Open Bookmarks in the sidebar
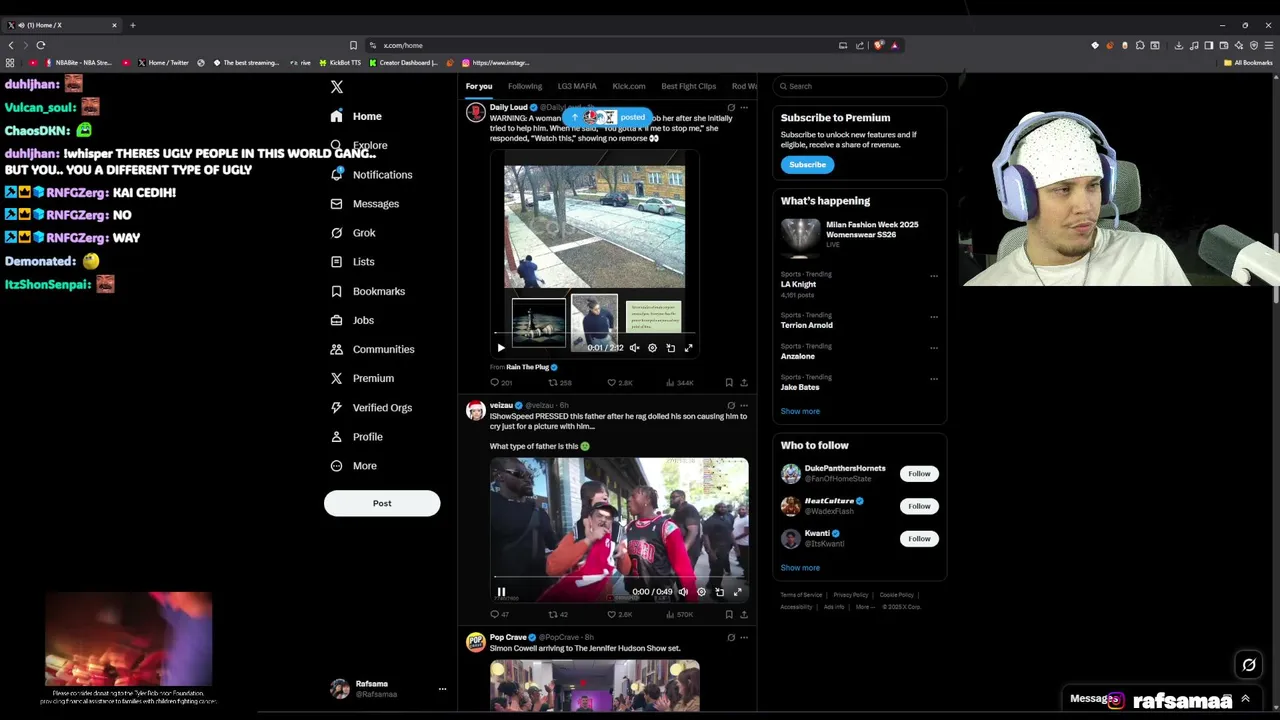The width and height of the screenshot is (1280, 720). 367,291
